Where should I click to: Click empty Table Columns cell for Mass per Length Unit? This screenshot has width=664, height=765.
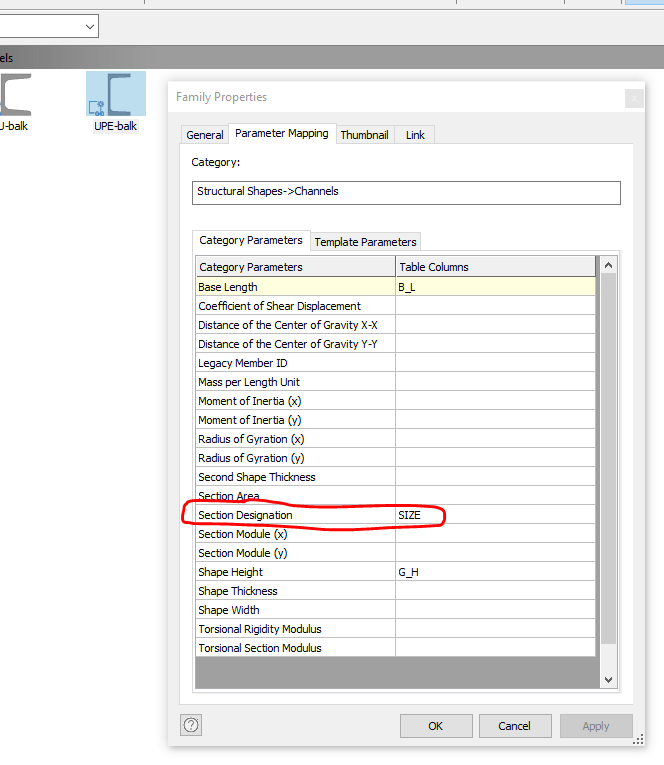496,382
